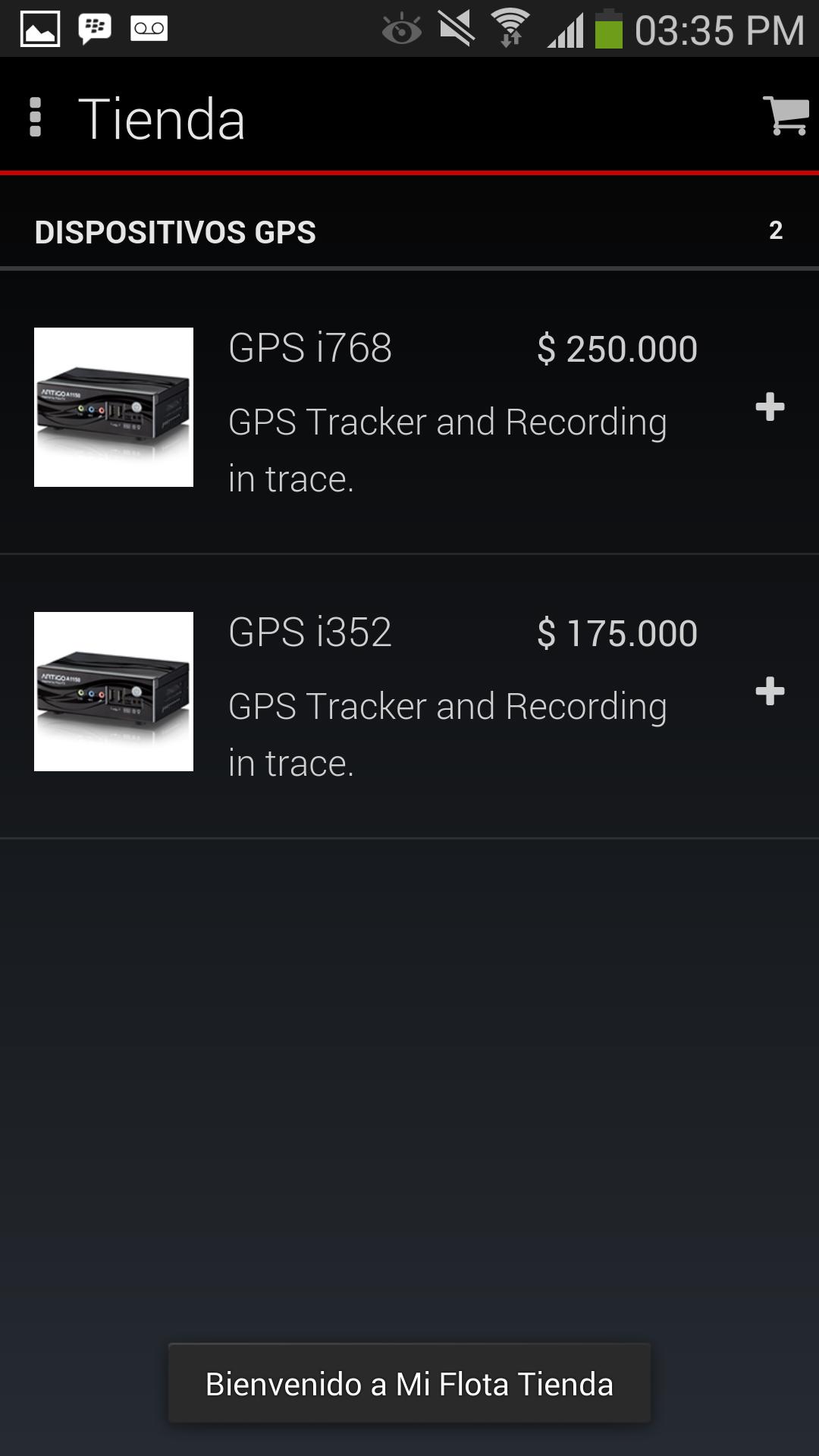This screenshot has height=1456, width=819.
Task: Tap the gallery notification icon
Action: pos(40,30)
